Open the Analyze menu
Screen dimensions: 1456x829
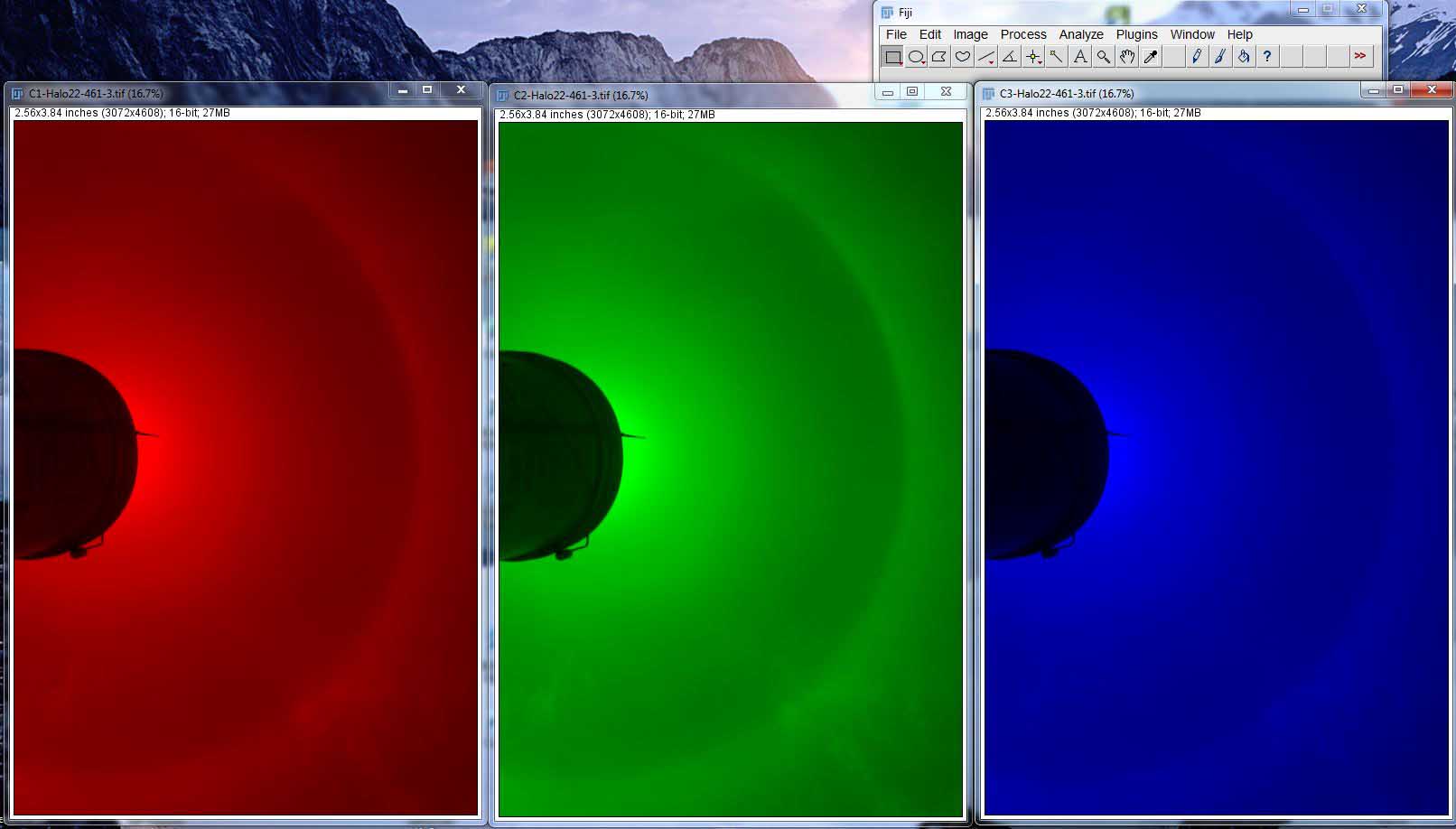point(1080,34)
